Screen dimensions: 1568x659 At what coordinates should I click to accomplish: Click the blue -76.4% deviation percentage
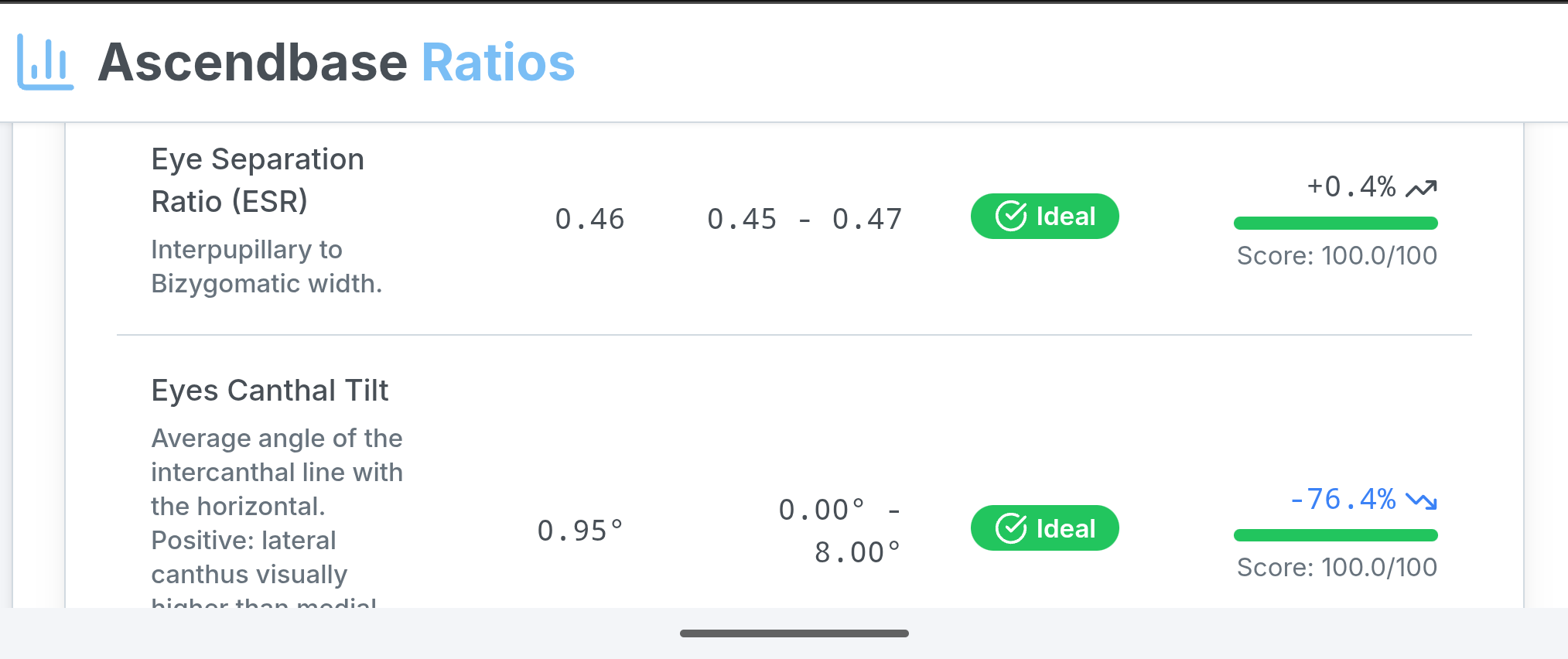(x=1343, y=500)
